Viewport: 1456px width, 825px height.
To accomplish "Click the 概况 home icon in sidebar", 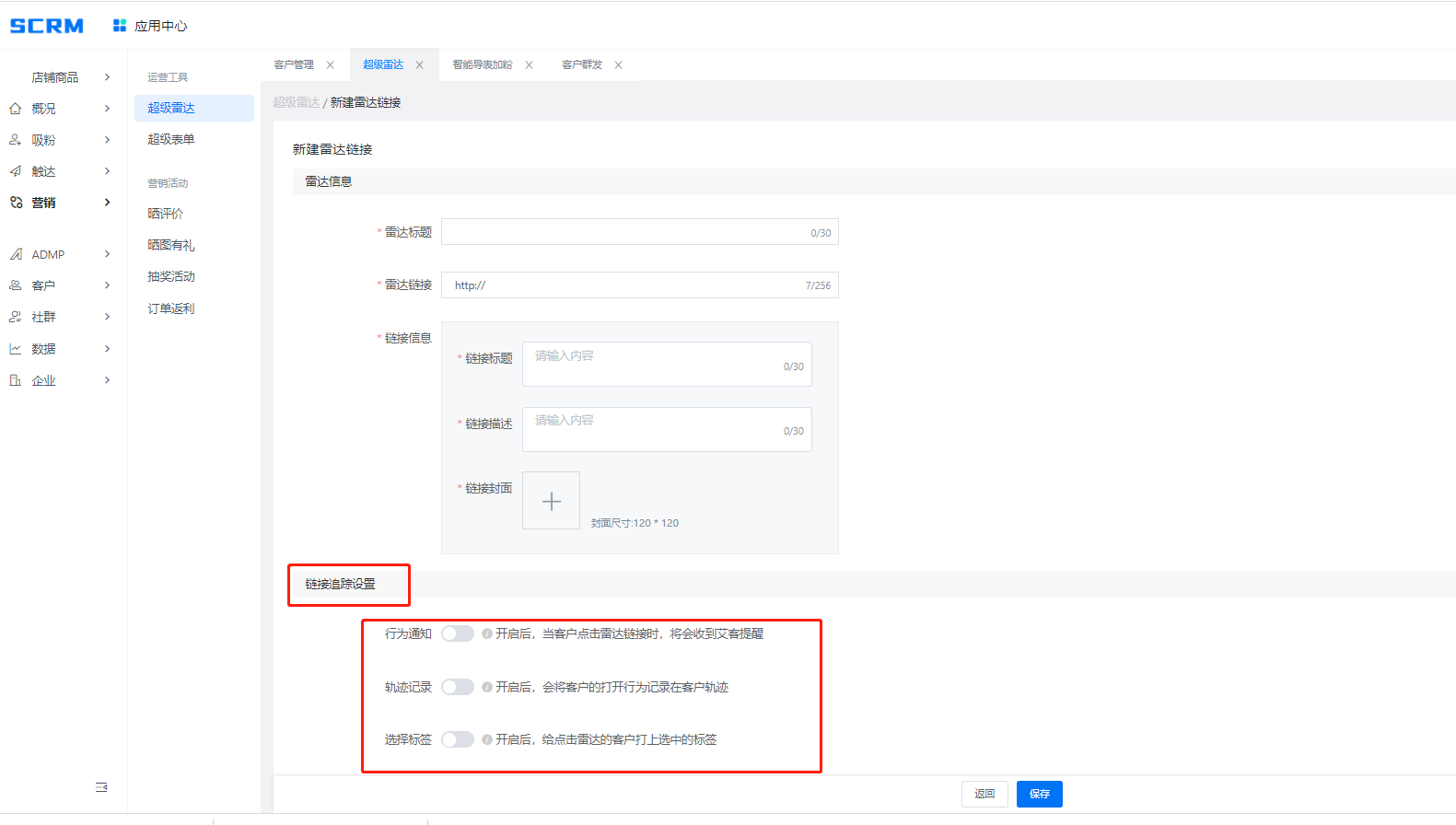I will pyautogui.click(x=16, y=109).
